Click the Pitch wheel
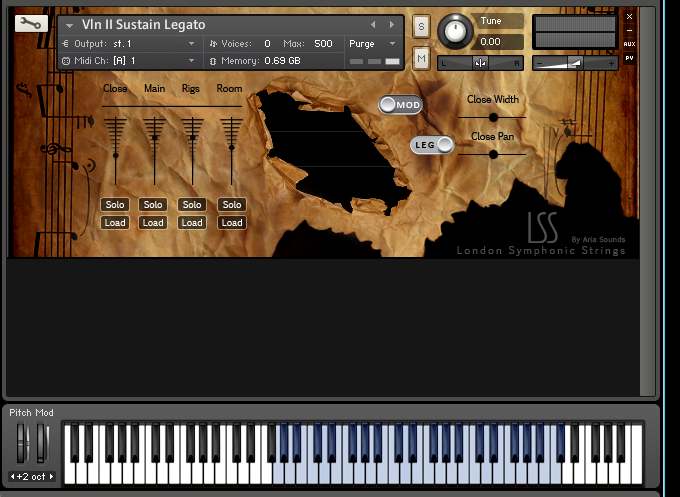 click(22, 444)
